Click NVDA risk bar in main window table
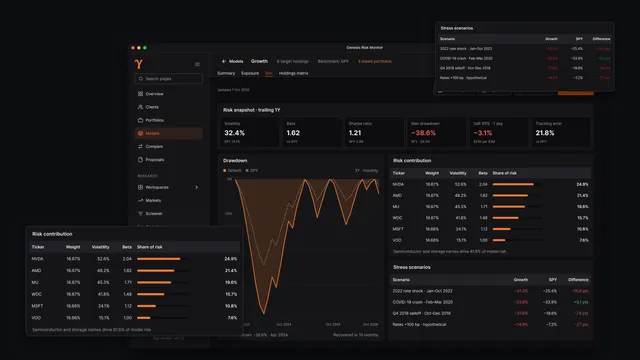This screenshot has width=640, height=360. coord(513,184)
